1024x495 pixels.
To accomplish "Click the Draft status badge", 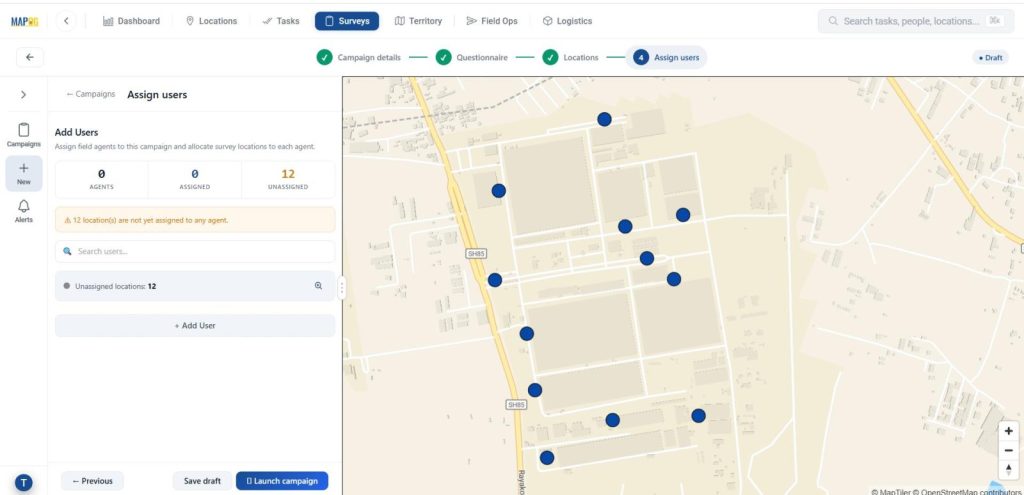I will [x=990, y=57].
